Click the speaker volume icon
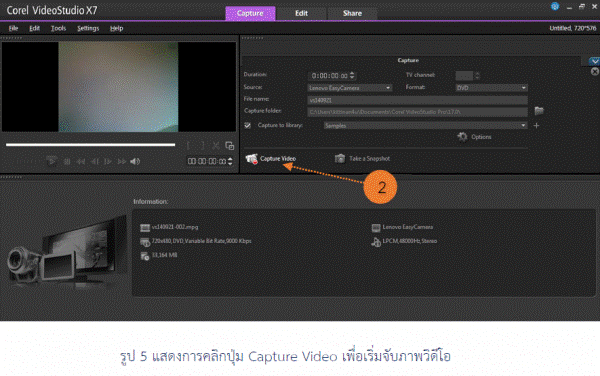Viewport: 600px width, 376px height. [x=135, y=161]
